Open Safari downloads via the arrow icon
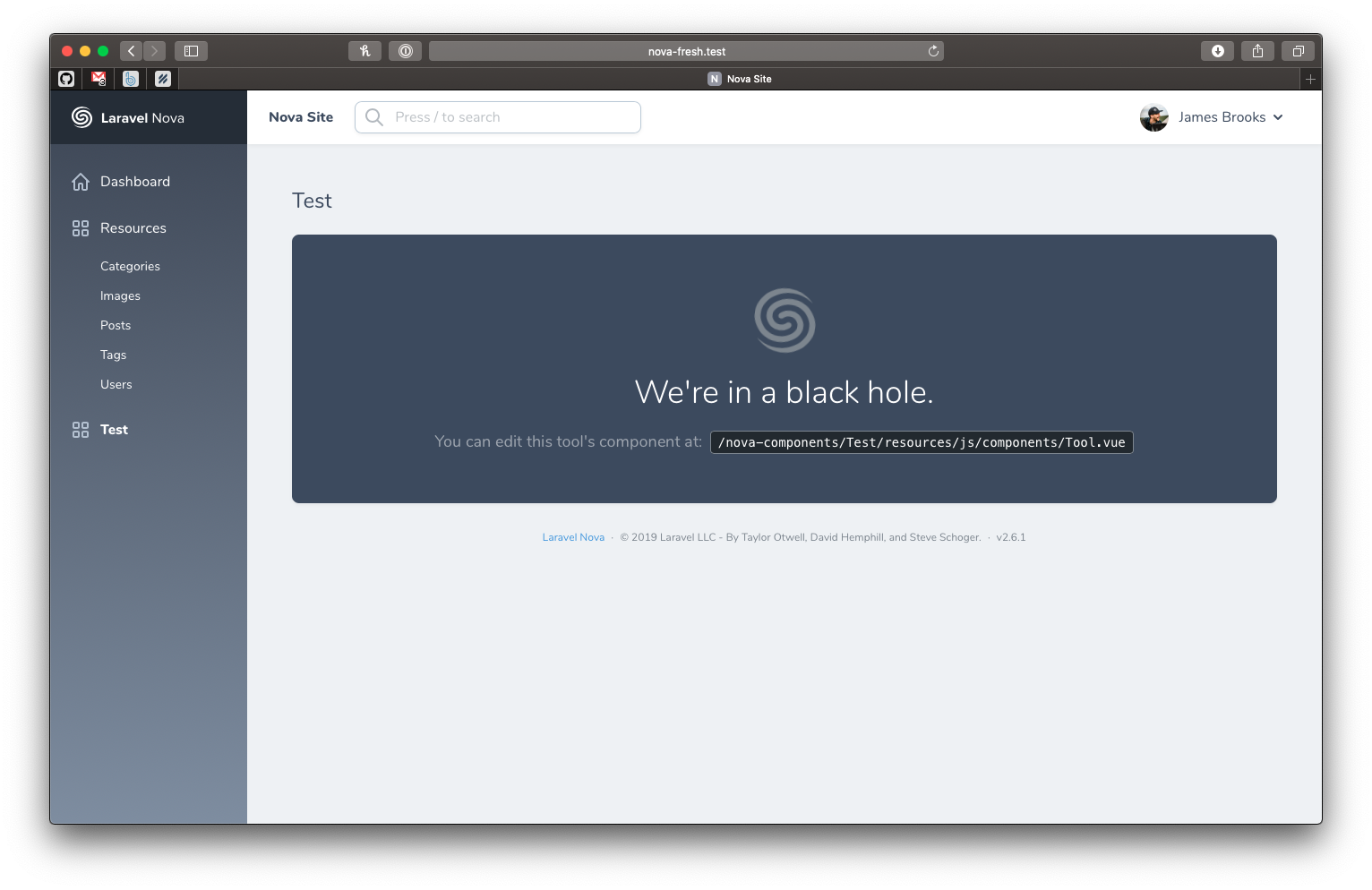The height and width of the screenshot is (890, 1372). 1217,51
